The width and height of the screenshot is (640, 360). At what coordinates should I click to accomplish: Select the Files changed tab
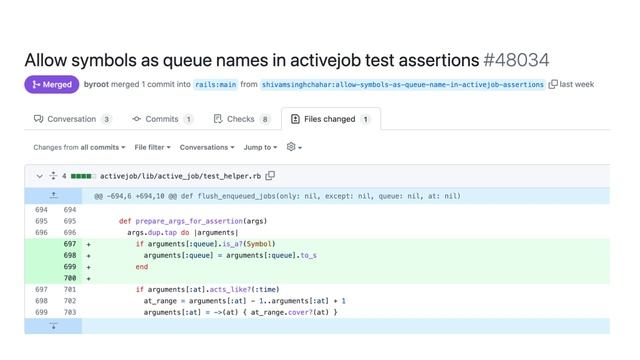point(331,119)
